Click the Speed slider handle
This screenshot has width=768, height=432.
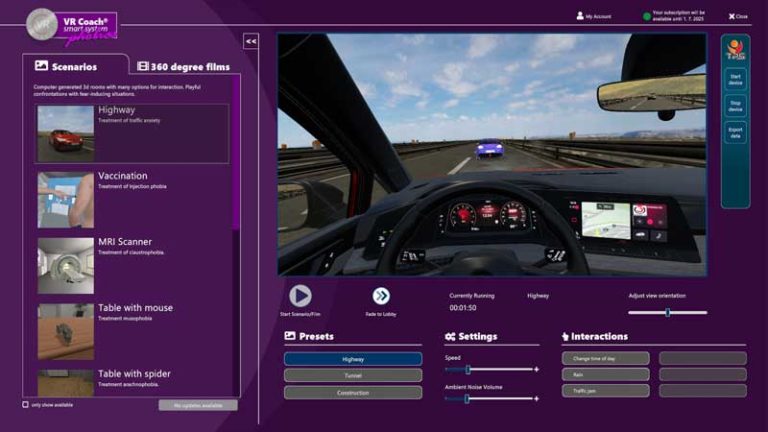(x=468, y=370)
